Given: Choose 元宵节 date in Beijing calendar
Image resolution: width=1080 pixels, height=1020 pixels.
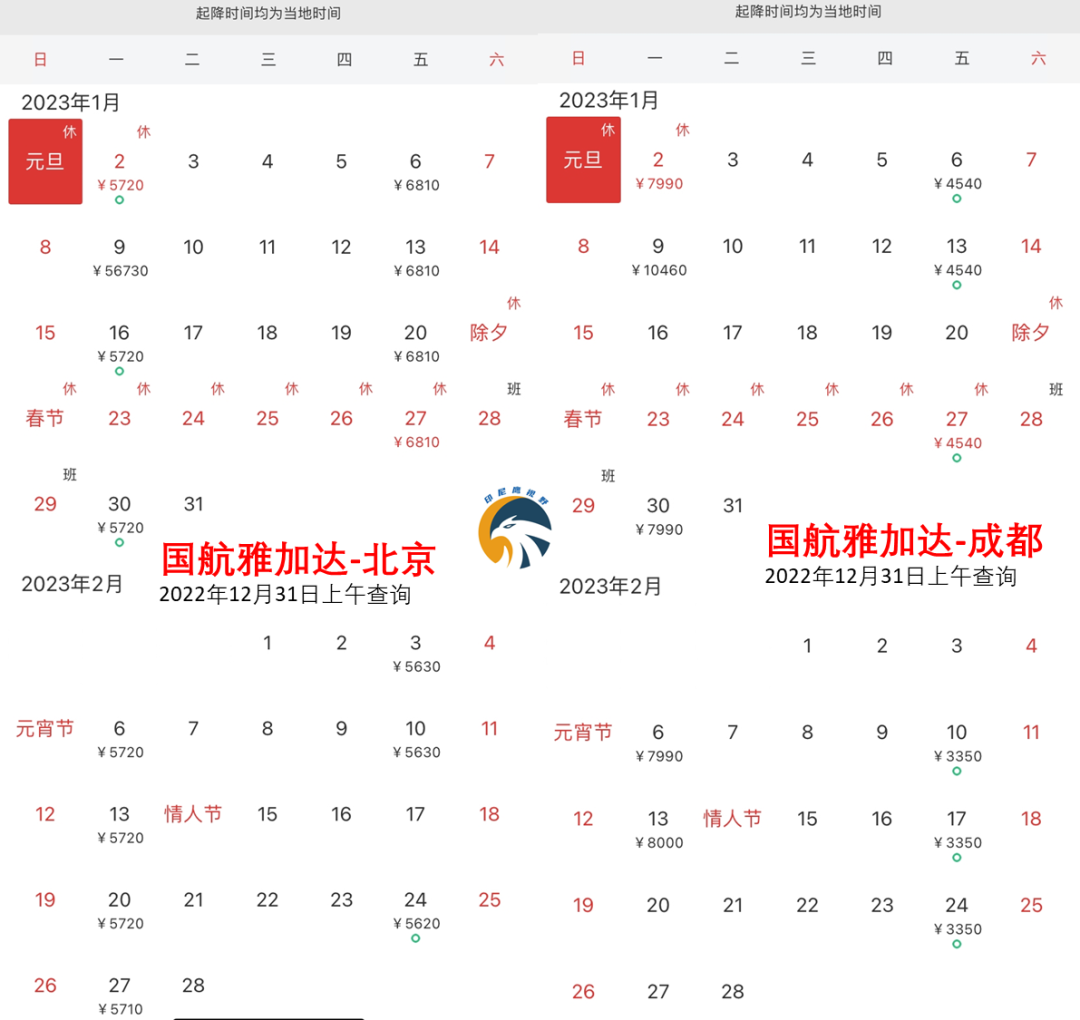Looking at the screenshot, I should (45, 729).
